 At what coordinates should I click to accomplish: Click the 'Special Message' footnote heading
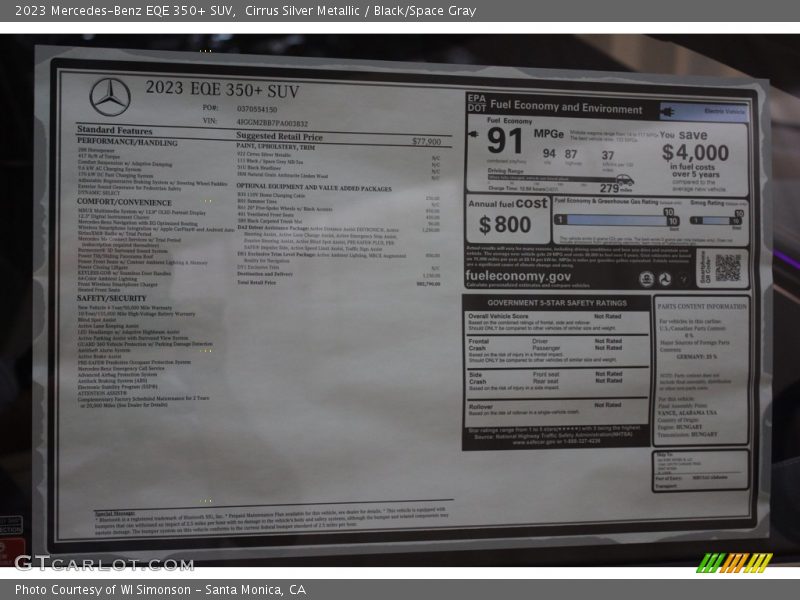pyautogui.click(x=114, y=513)
